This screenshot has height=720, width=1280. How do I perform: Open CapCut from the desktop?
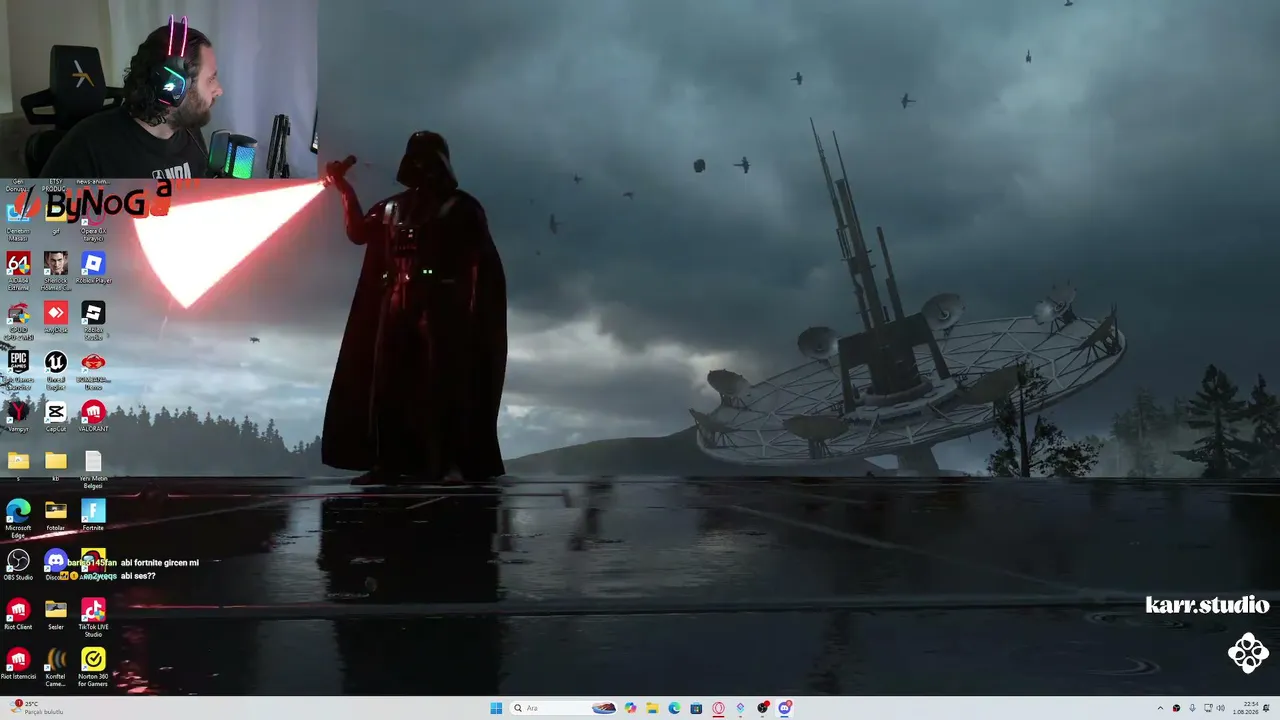pyautogui.click(x=56, y=415)
